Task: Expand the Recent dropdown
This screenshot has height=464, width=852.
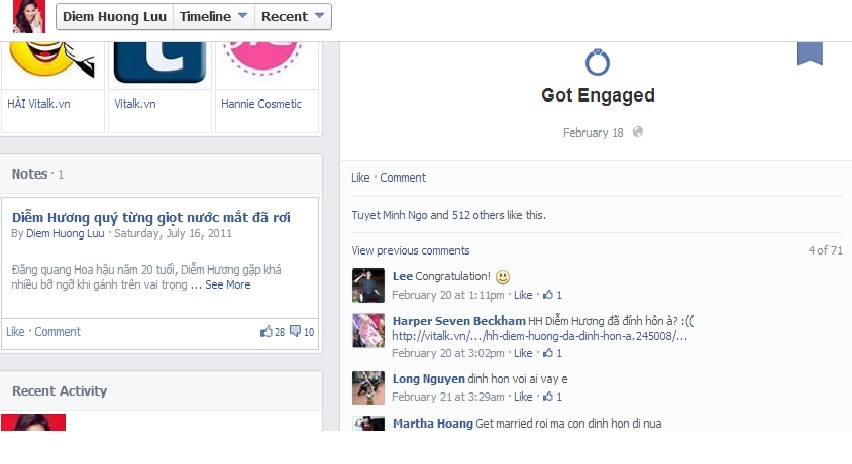Action: 292,17
